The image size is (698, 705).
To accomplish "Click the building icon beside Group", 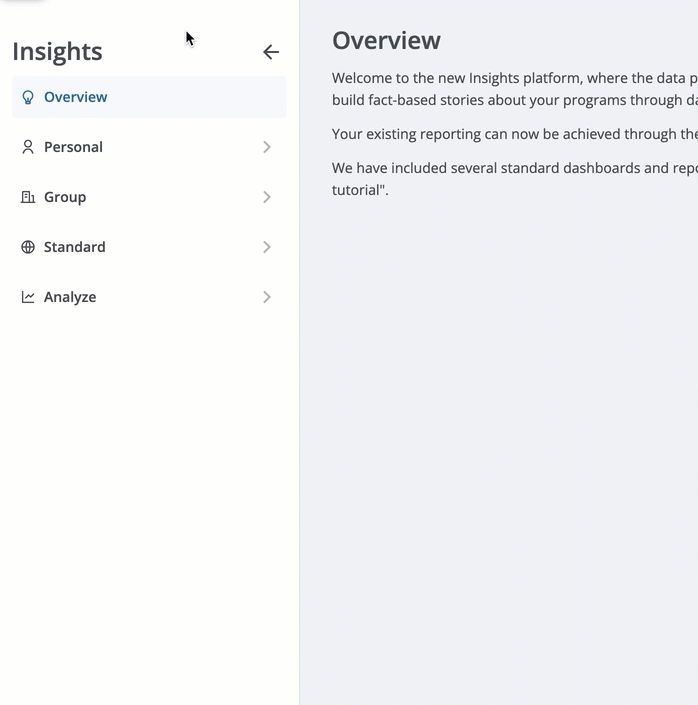I will pyautogui.click(x=28, y=197).
